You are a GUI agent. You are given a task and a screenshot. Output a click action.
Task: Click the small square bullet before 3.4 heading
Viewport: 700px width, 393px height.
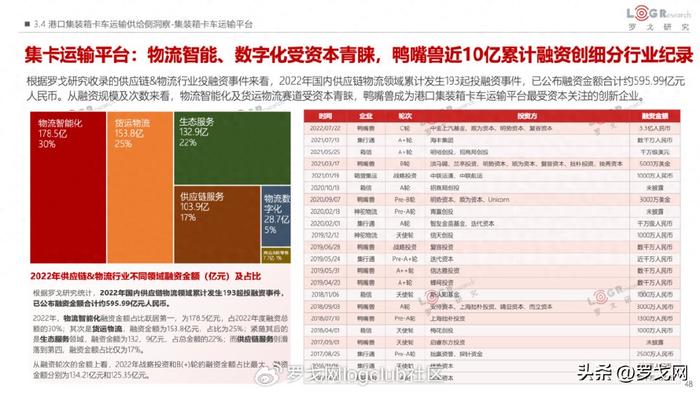click(x=27, y=24)
